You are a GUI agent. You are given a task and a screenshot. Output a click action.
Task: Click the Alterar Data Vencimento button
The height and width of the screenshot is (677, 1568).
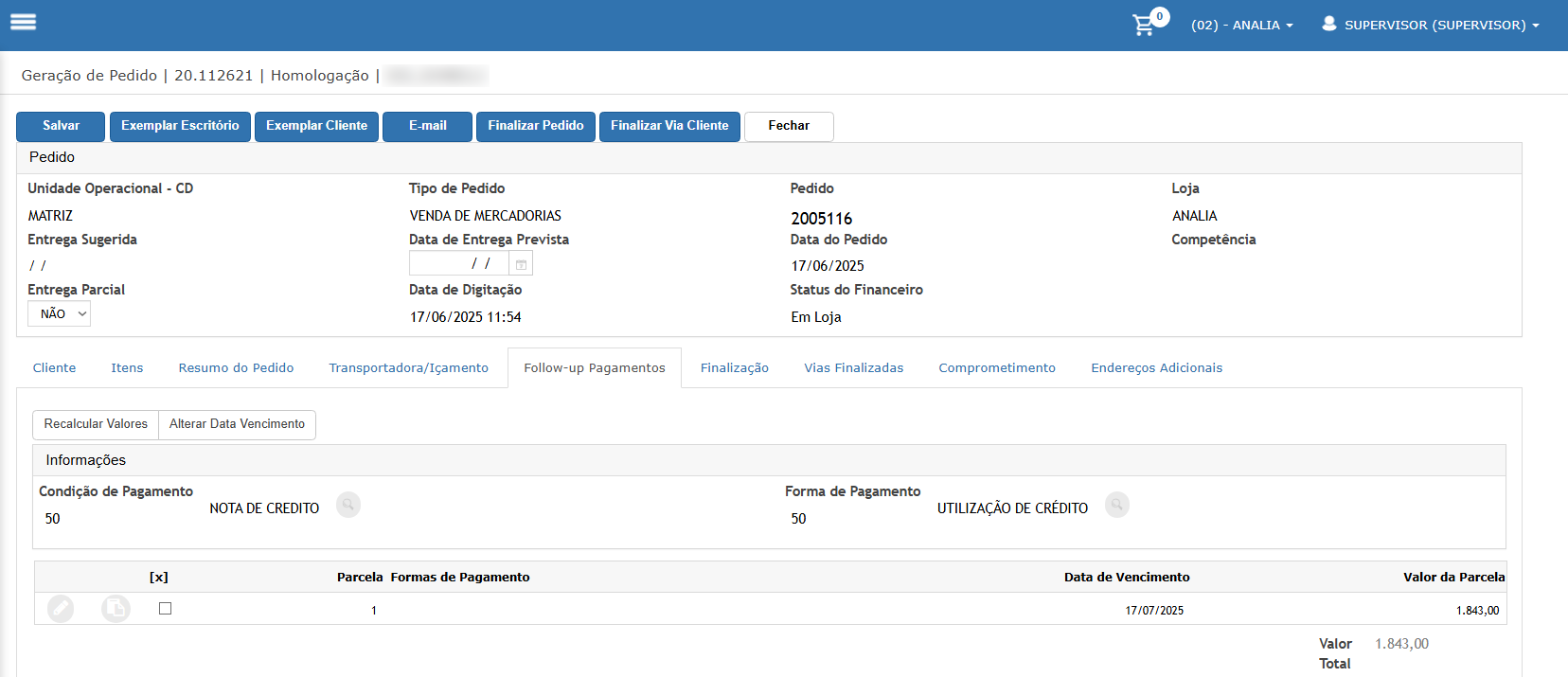point(237,424)
